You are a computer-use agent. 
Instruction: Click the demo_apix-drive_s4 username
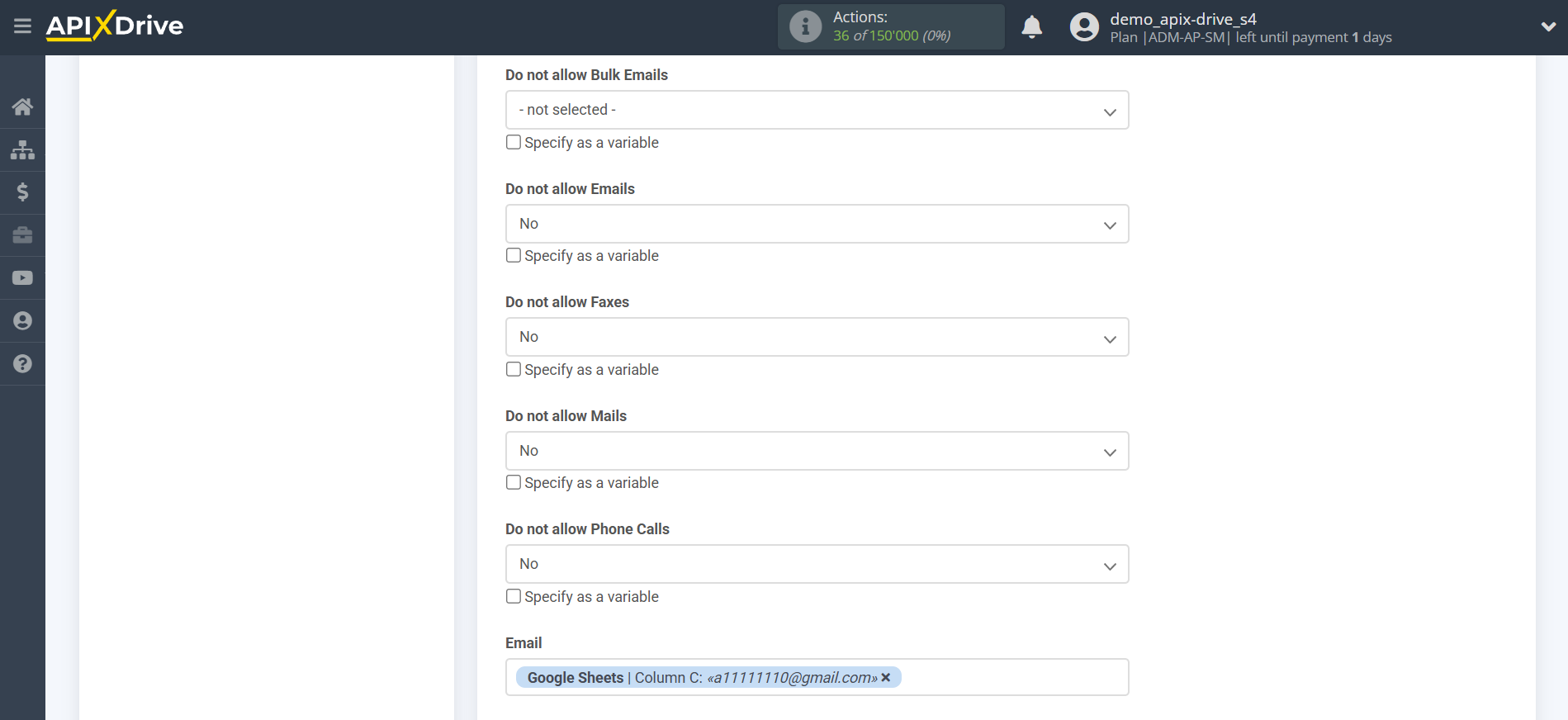point(1182,19)
